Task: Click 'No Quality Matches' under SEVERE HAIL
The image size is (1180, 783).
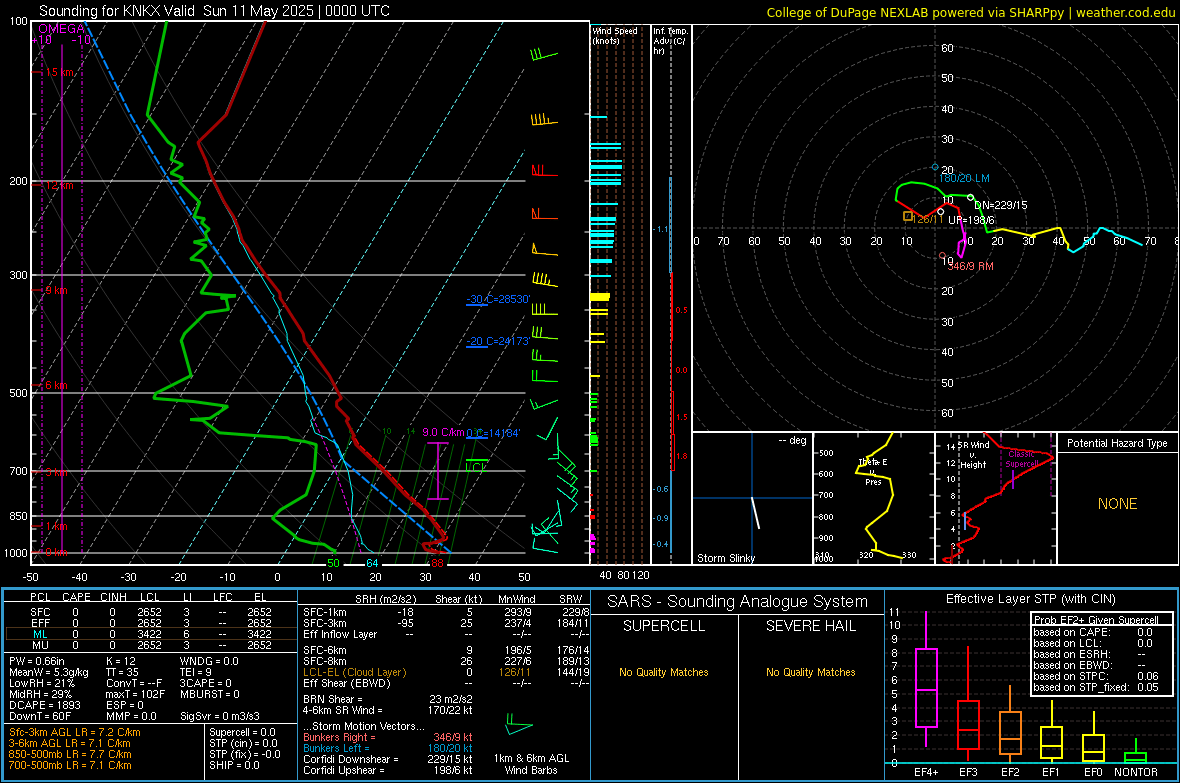Action: pos(810,672)
